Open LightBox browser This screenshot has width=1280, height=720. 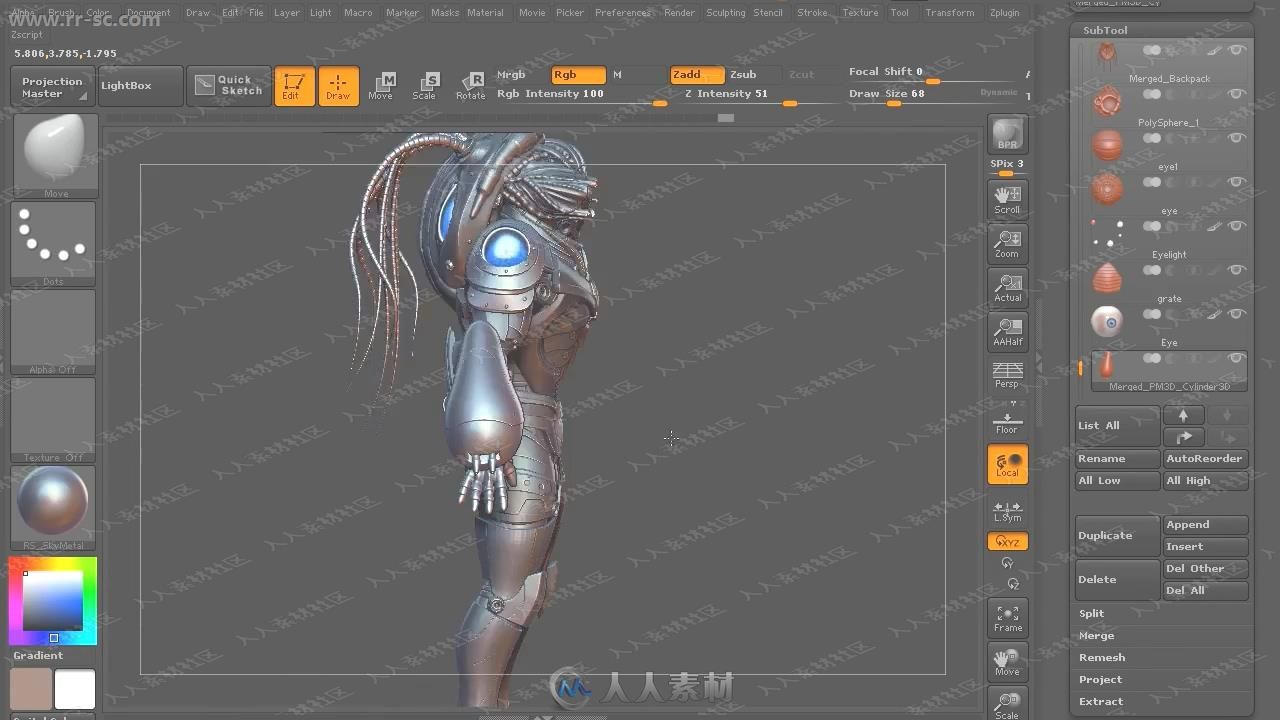click(x=141, y=86)
